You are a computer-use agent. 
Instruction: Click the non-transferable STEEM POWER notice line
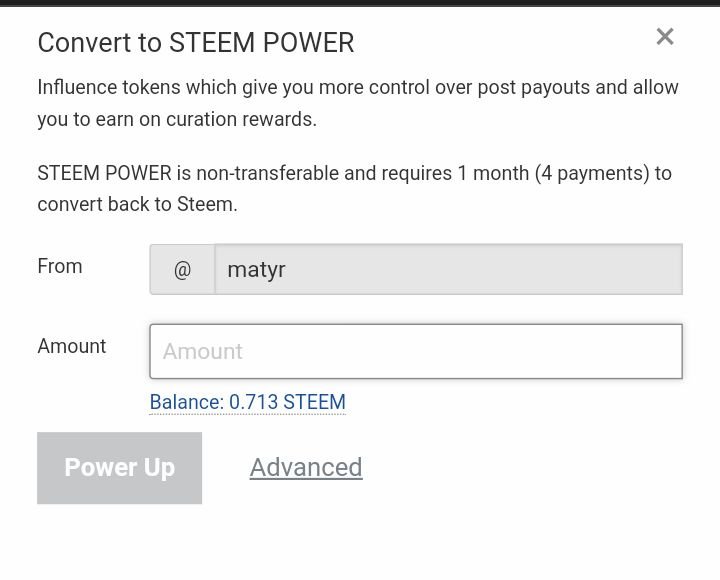[x=354, y=173]
